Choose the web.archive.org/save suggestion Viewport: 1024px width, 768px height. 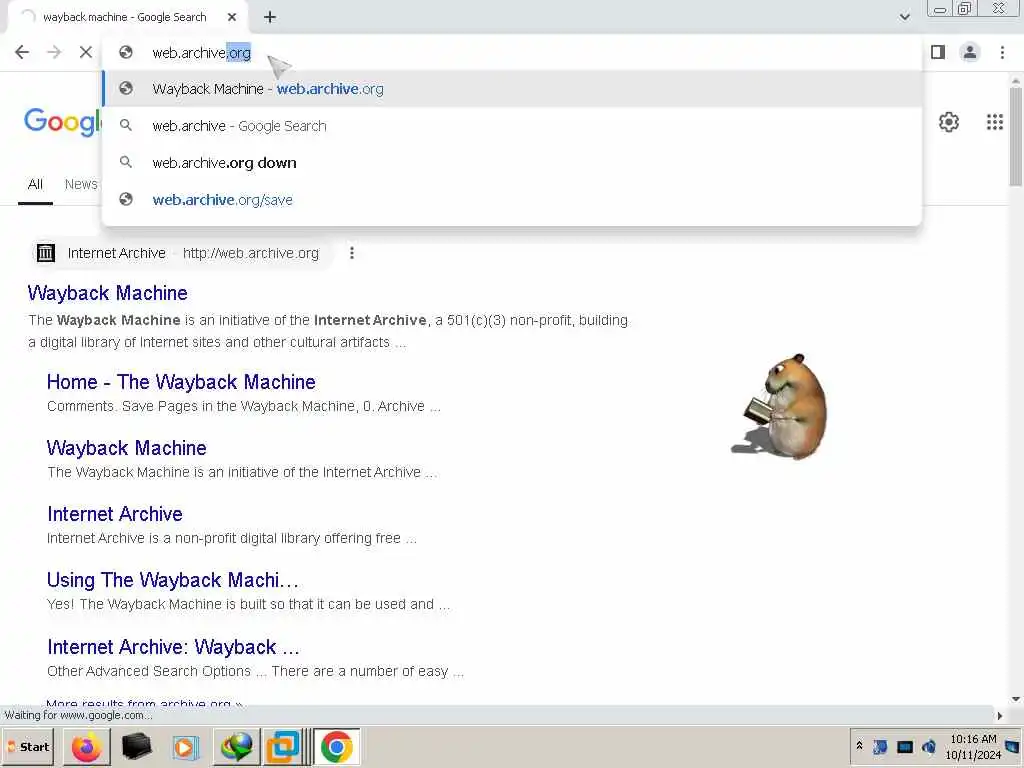point(512,199)
